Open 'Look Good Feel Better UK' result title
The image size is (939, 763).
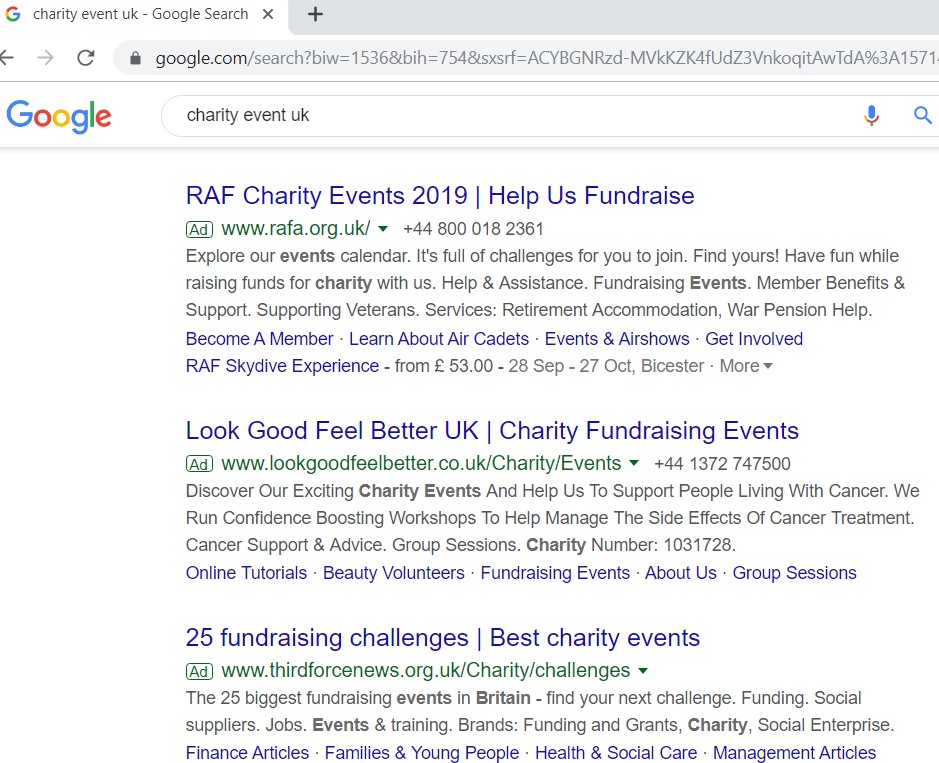(x=492, y=431)
